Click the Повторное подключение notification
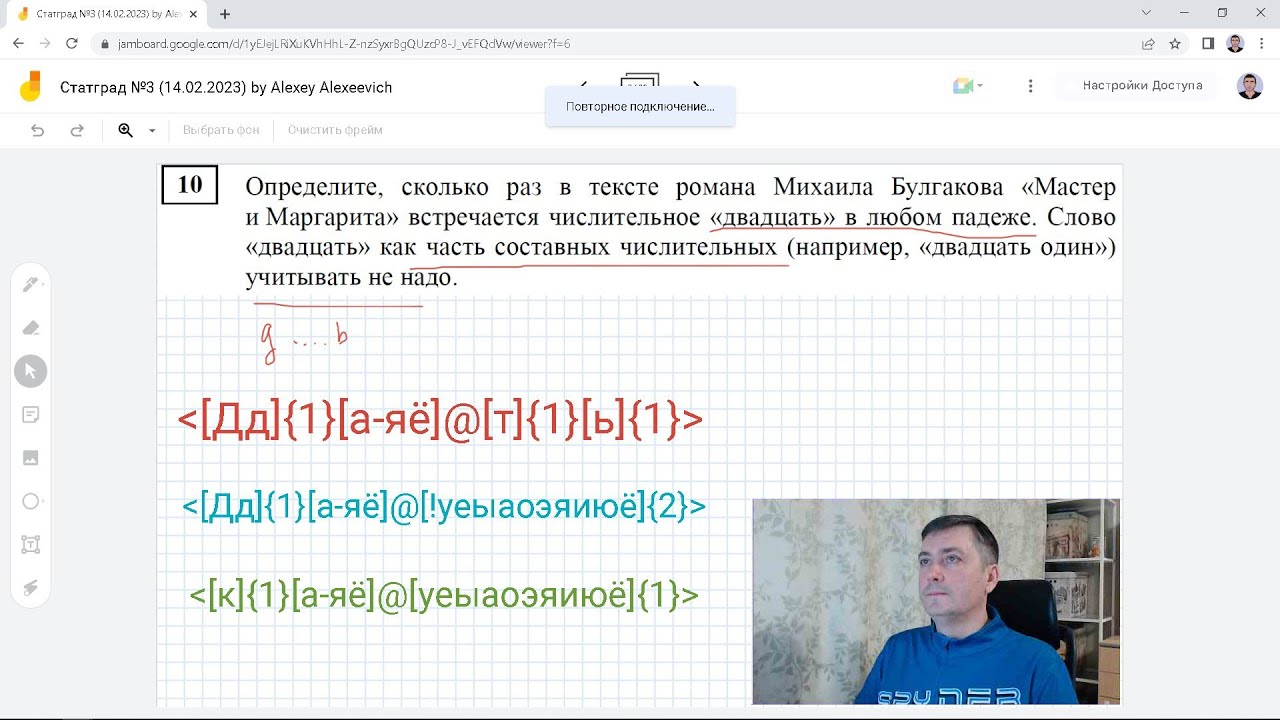 (x=640, y=106)
